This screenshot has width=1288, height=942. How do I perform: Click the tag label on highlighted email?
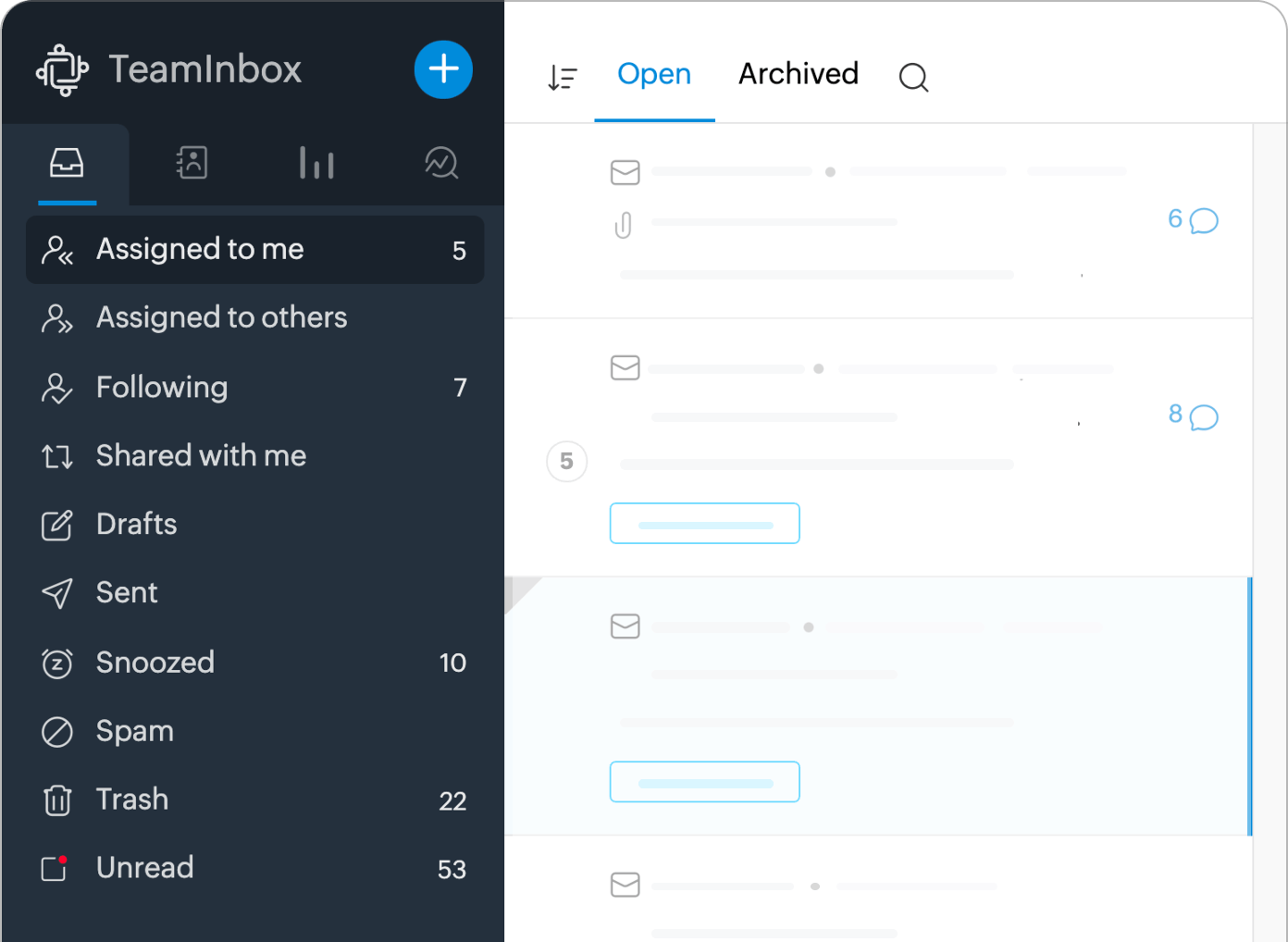coord(704,782)
